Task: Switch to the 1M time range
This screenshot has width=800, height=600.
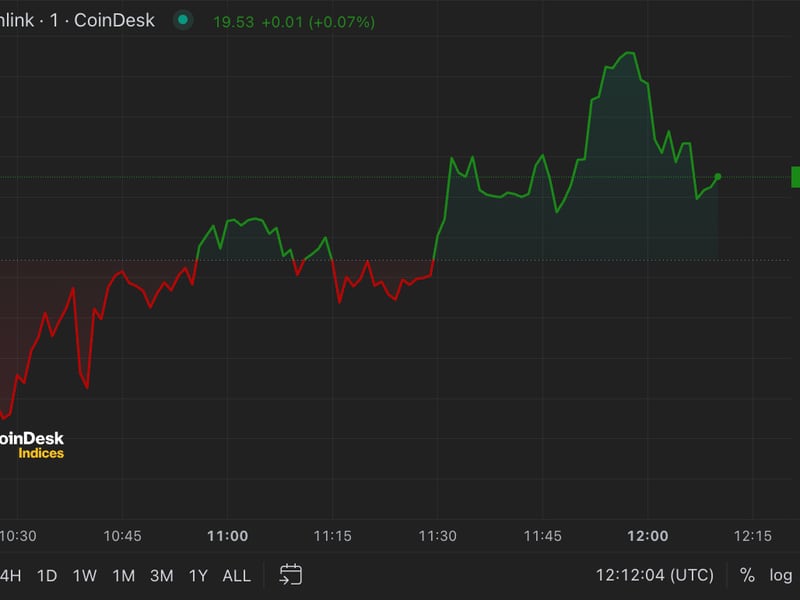Action: coord(123,575)
